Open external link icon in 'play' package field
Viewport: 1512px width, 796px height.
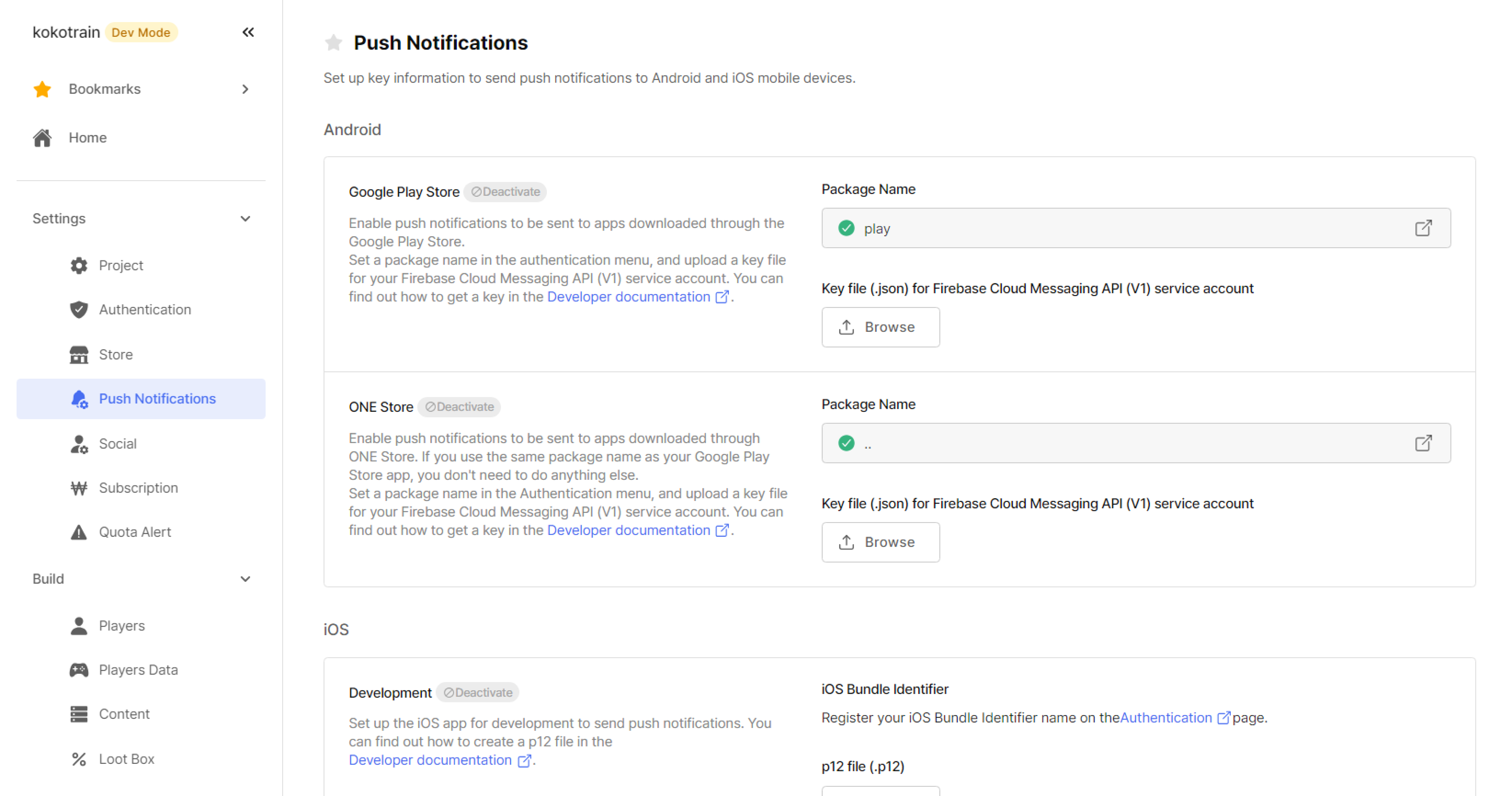pyautogui.click(x=1423, y=228)
